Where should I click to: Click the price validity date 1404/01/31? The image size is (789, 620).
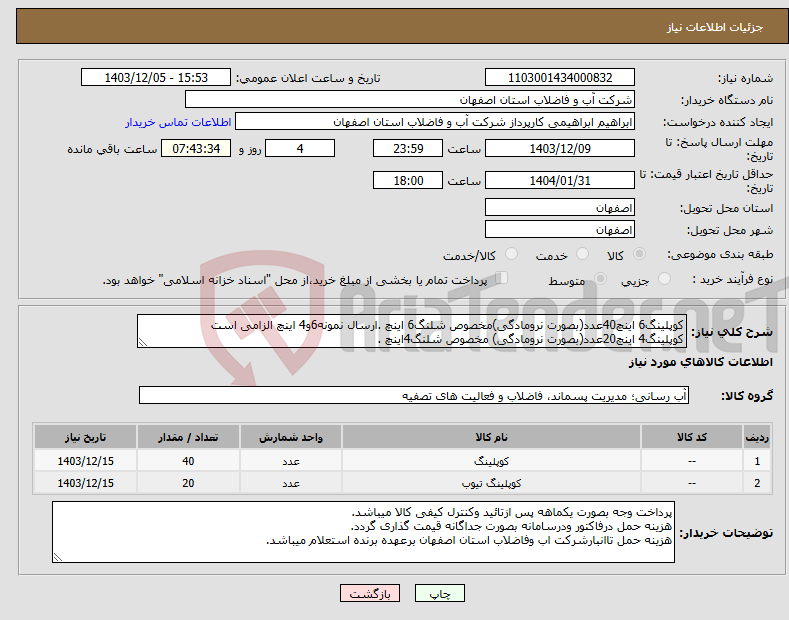click(560, 180)
